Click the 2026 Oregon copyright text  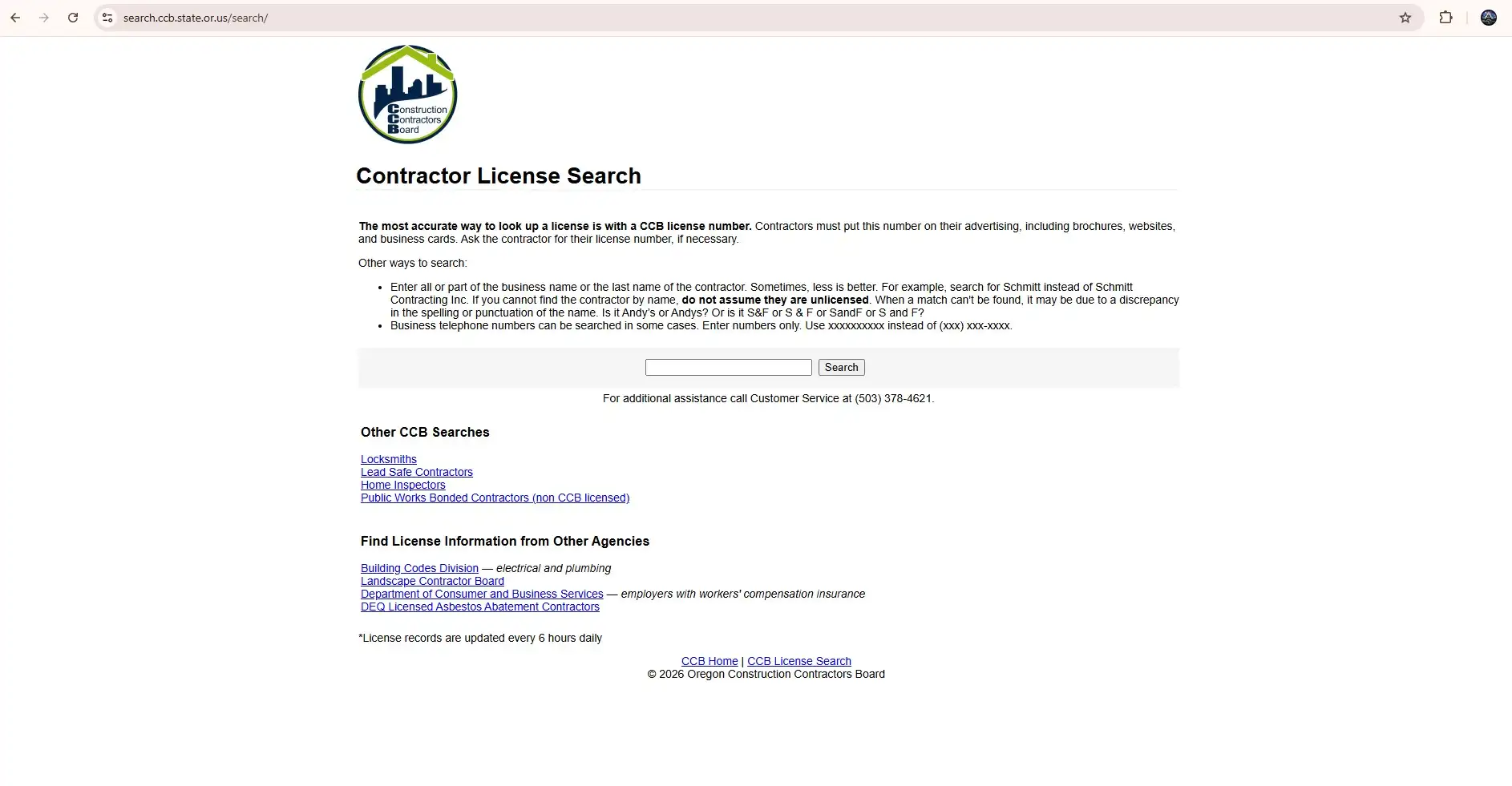pos(766,674)
